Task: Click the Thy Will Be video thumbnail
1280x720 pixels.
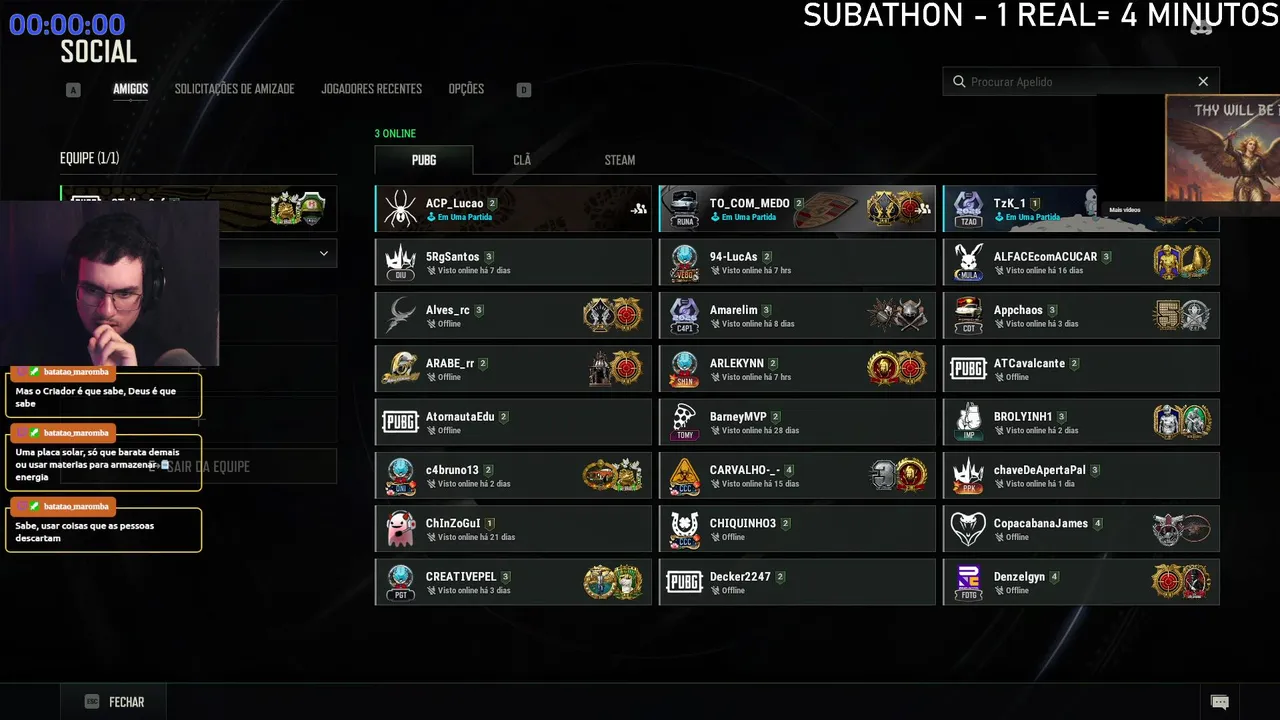Action: (1222, 148)
